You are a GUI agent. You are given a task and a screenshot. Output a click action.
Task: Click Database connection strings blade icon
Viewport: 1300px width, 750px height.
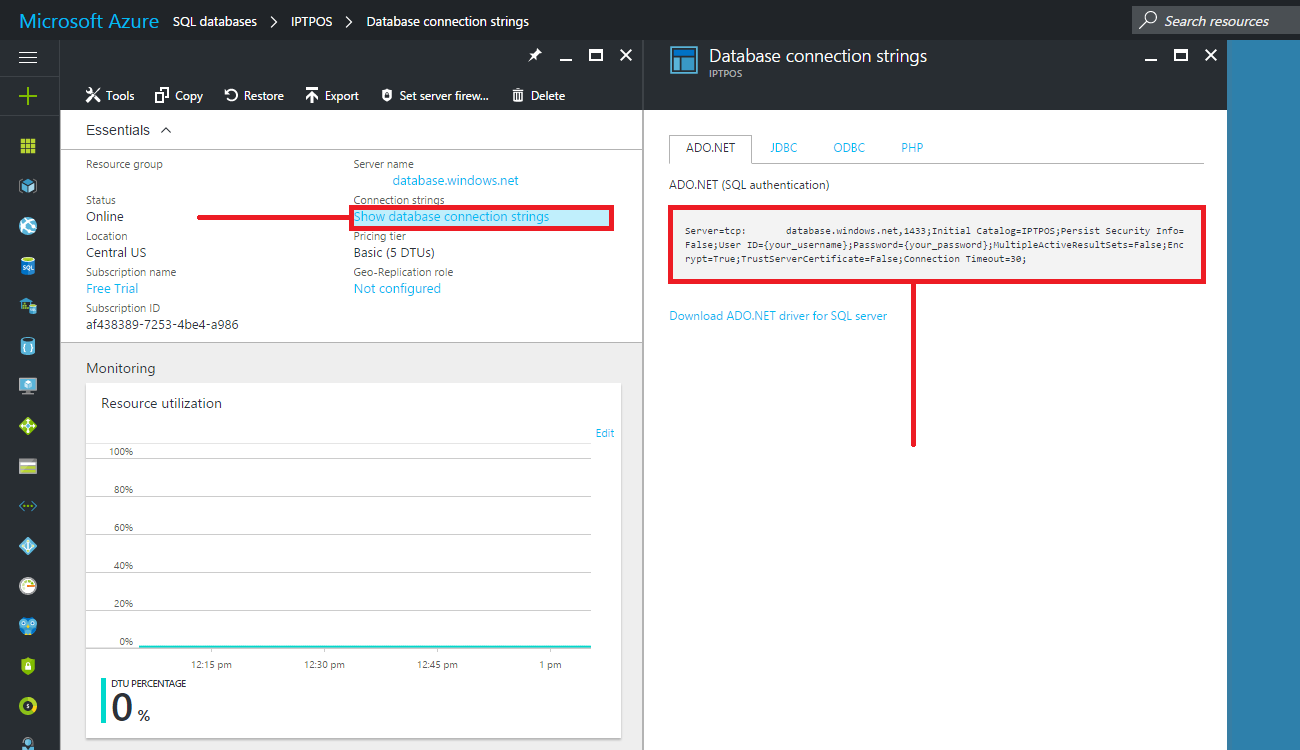tap(684, 60)
